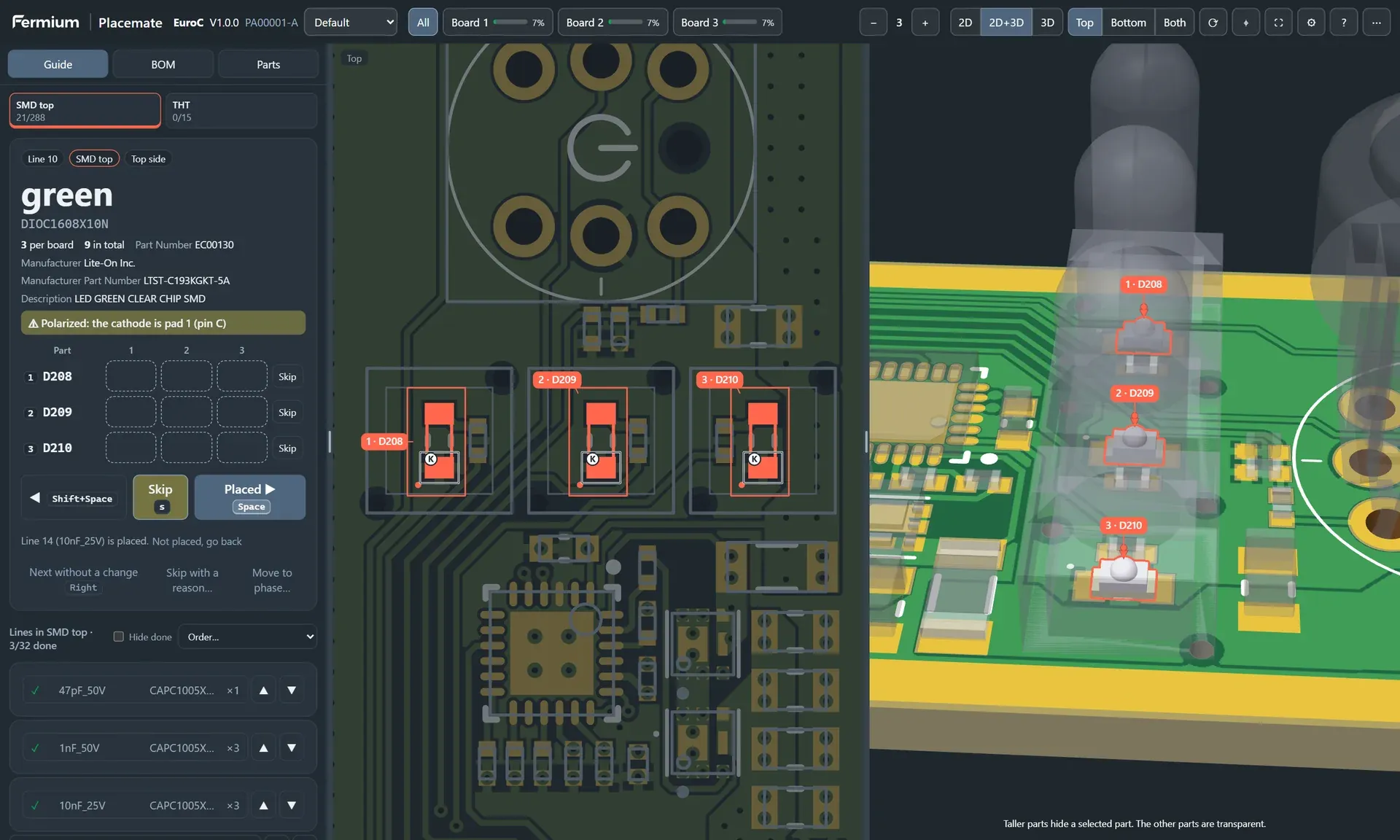Open the Parts tab
Image resolution: width=1400 pixels, height=840 pixels.
[x=268, y=64]
